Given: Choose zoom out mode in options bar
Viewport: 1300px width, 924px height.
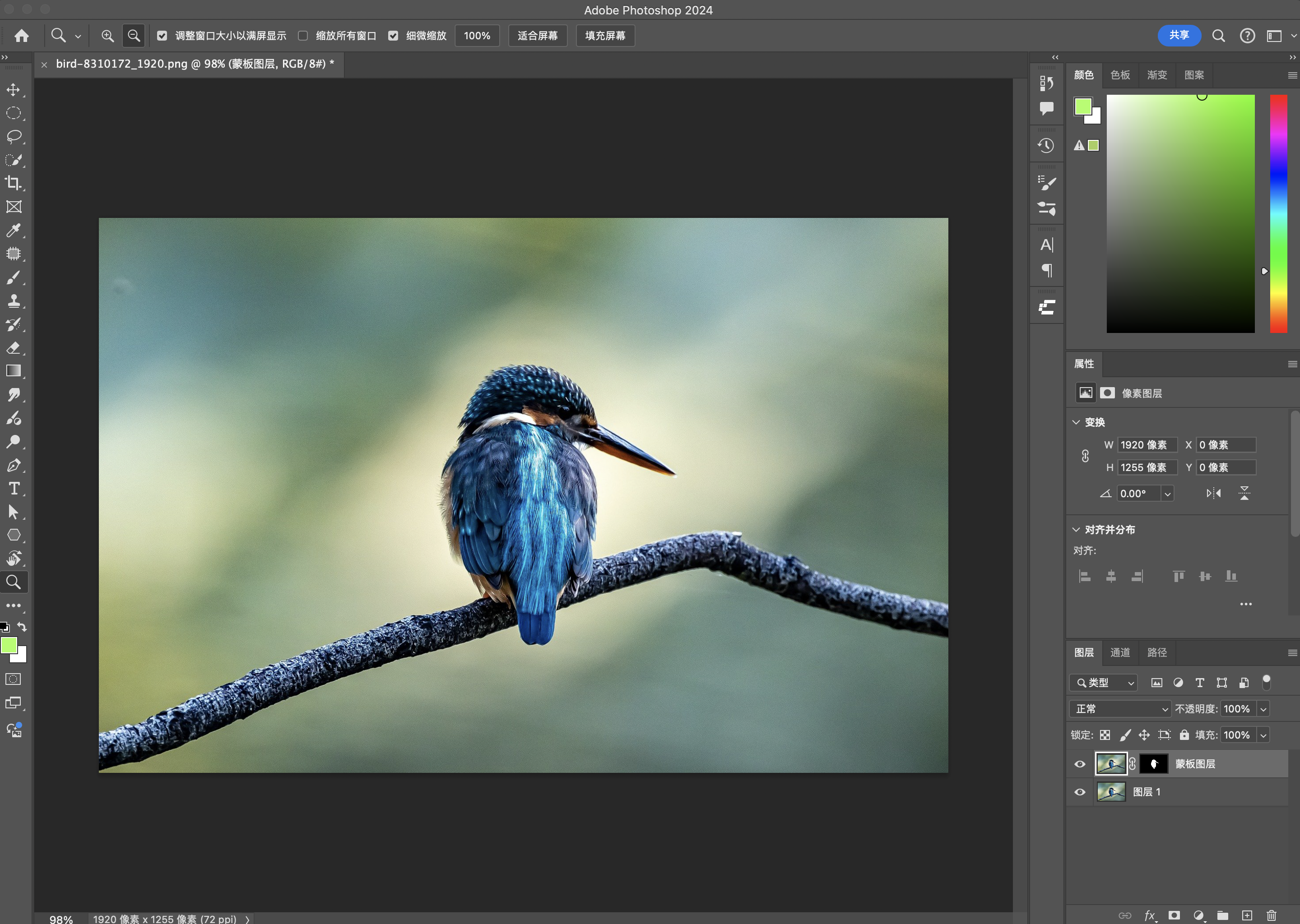Looking at the screenshot, I should coord(134,36).
